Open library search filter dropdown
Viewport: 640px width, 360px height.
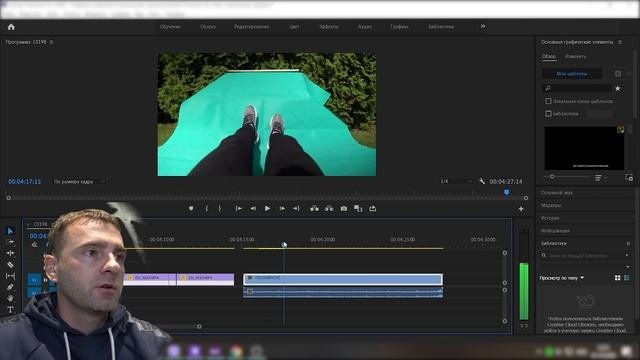(627, 256)
